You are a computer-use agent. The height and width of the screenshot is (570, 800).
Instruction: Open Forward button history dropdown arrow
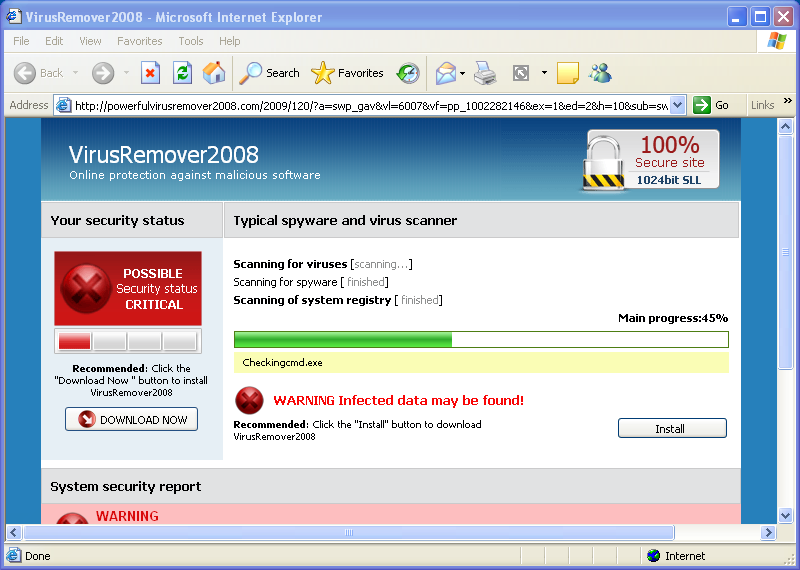[126, 73]
